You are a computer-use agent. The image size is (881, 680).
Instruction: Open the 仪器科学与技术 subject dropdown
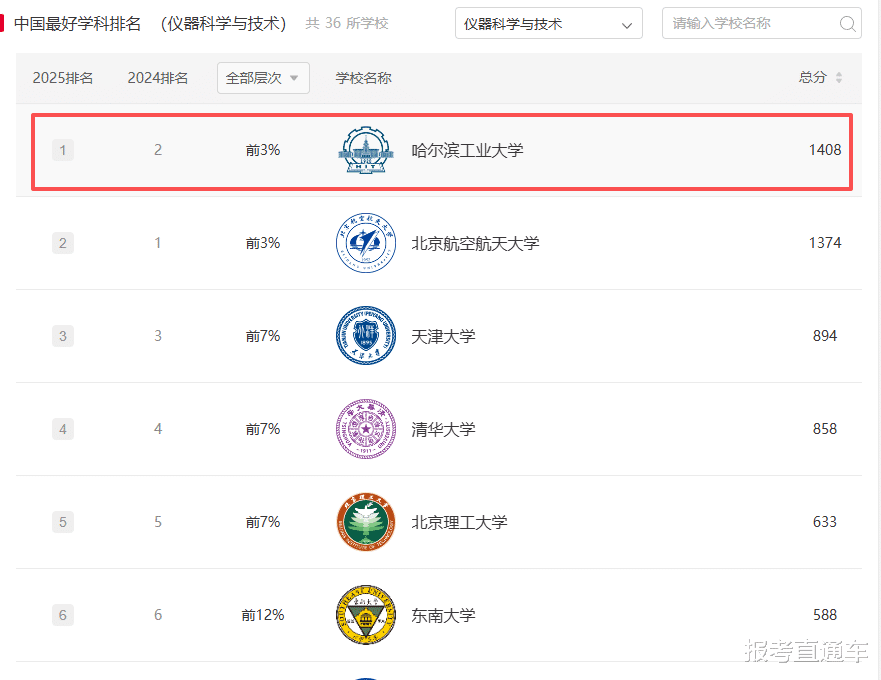coord(548,24)
